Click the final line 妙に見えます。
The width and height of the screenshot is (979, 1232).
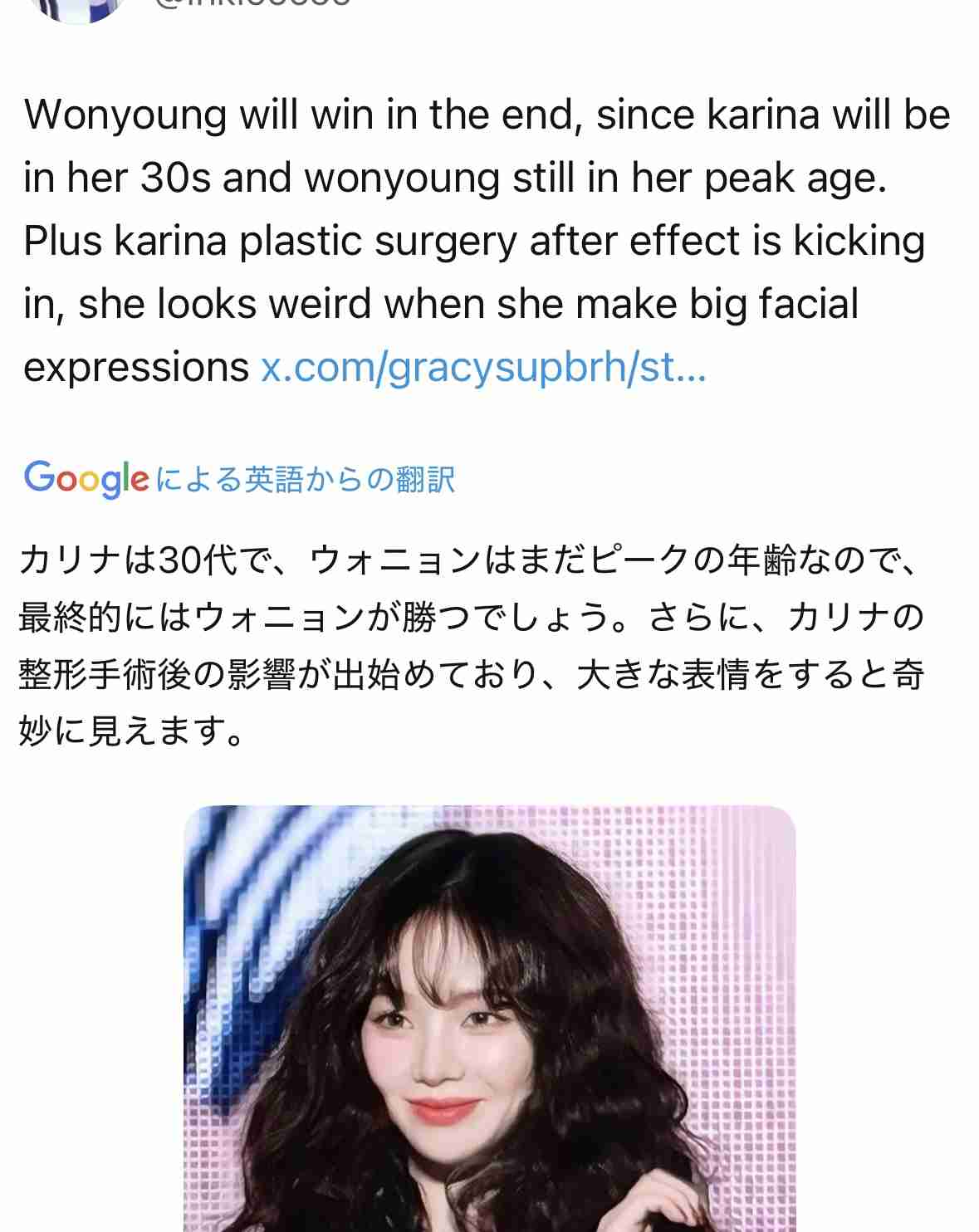pyautogui.click(x=132, y=731)
